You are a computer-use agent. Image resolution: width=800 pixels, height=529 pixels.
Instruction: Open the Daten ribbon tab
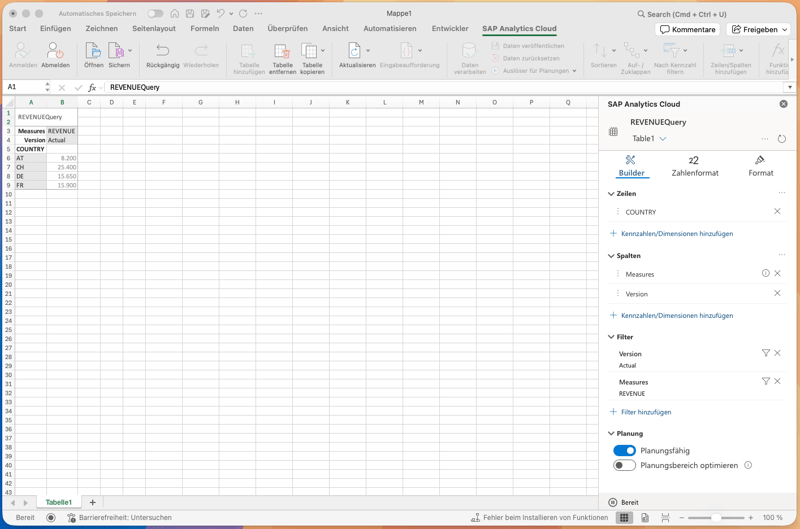click(x=243, y=29)
